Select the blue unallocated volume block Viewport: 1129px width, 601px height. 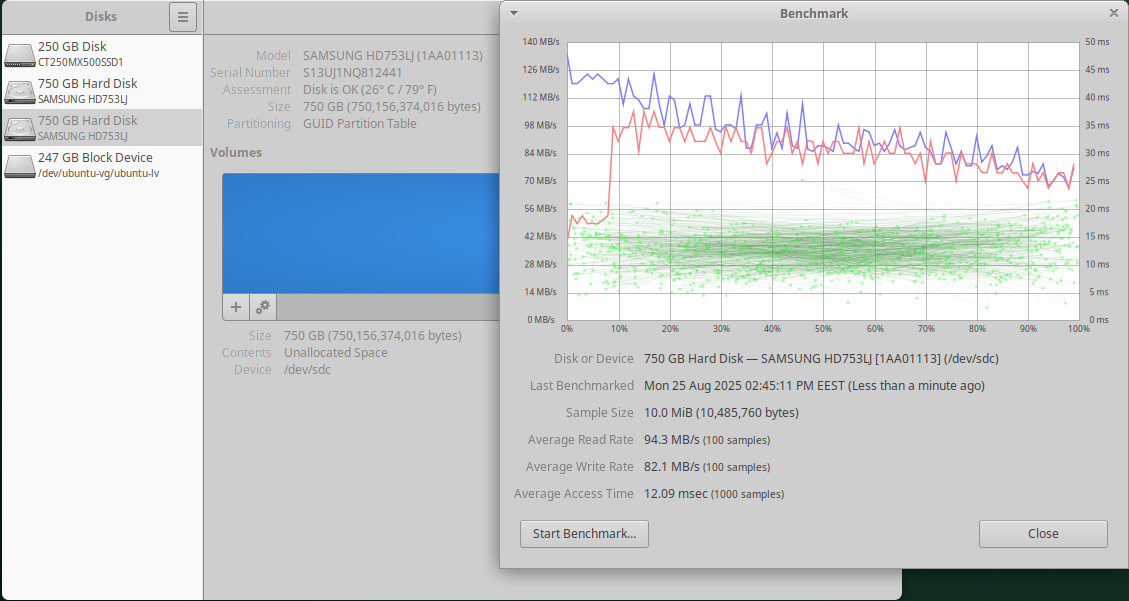pyautogui.click(x=361, y=233)
